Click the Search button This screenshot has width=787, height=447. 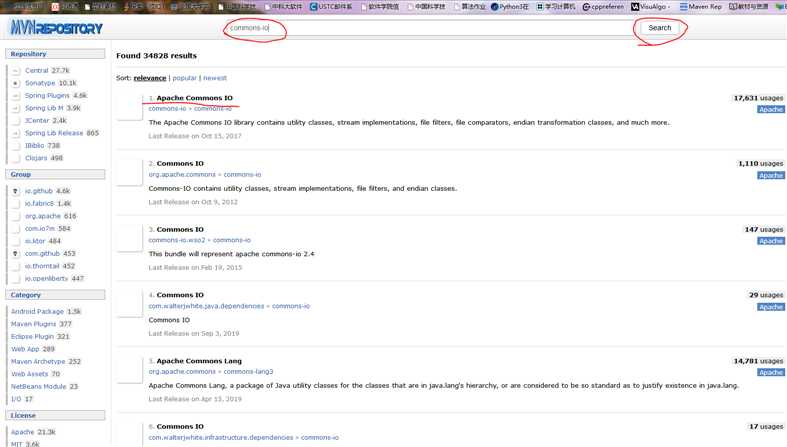point(660,28)
